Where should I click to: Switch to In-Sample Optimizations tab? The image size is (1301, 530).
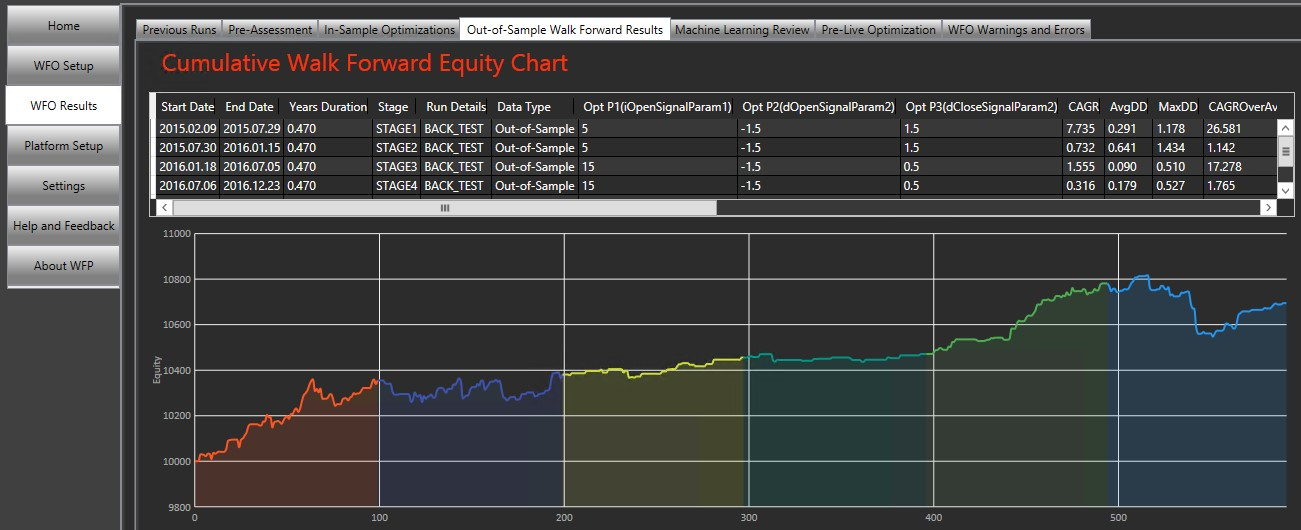[389, 30]
